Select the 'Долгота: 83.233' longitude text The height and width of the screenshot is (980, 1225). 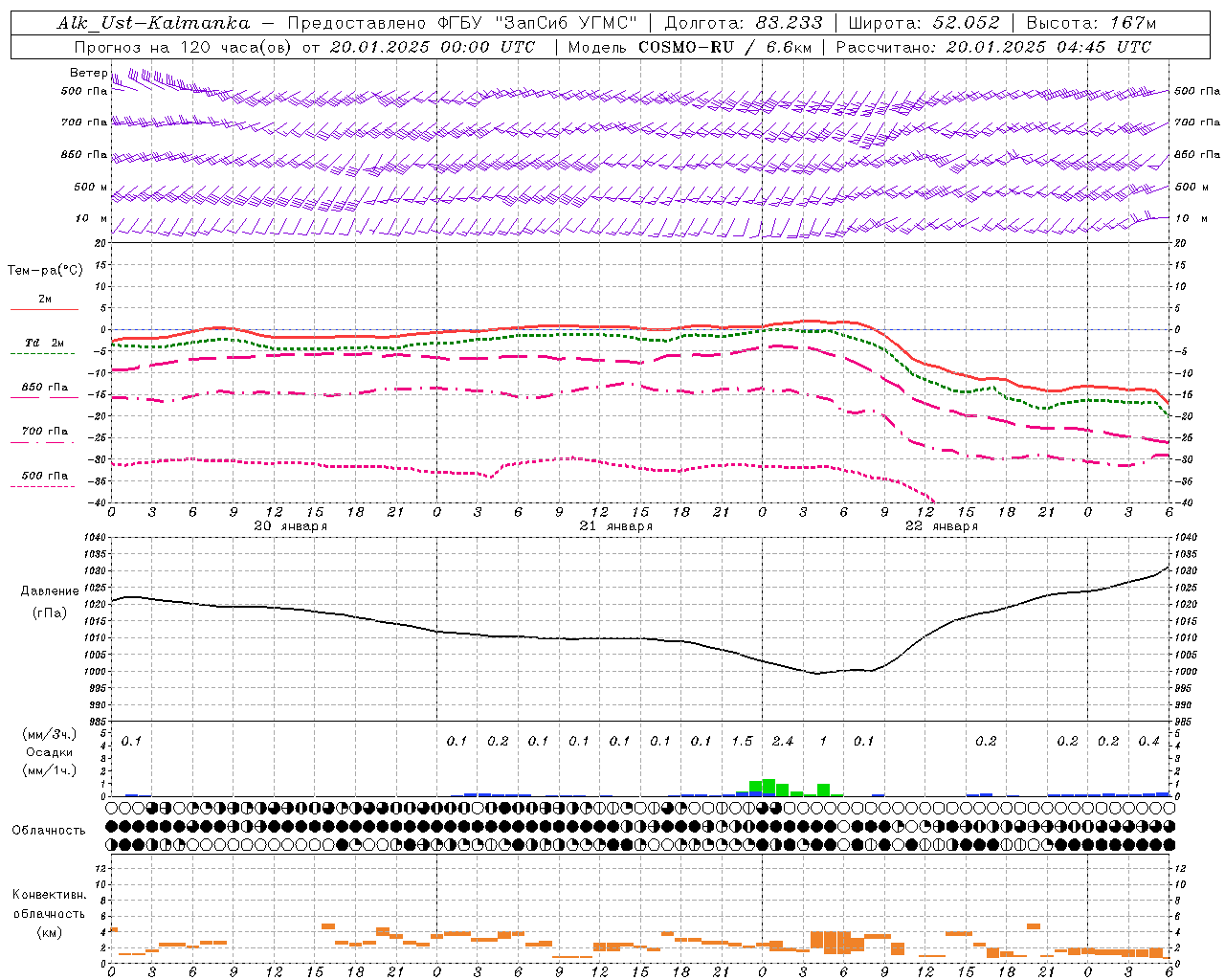[744, 23]
